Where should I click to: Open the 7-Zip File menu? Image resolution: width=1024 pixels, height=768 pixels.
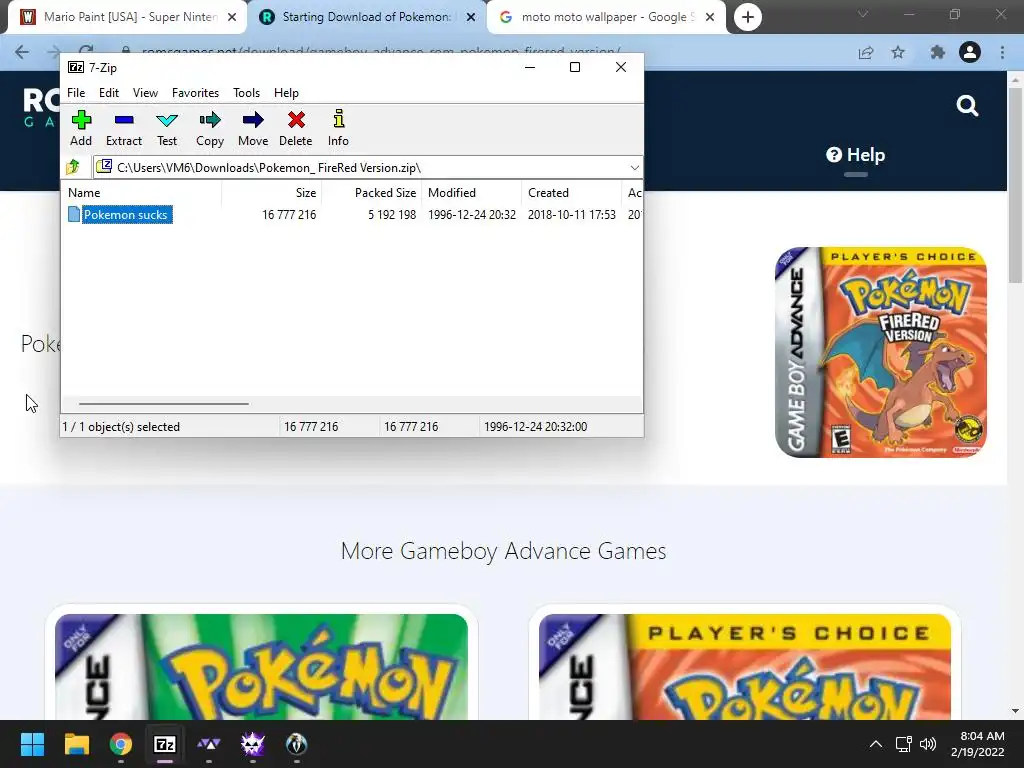(76, 93)
